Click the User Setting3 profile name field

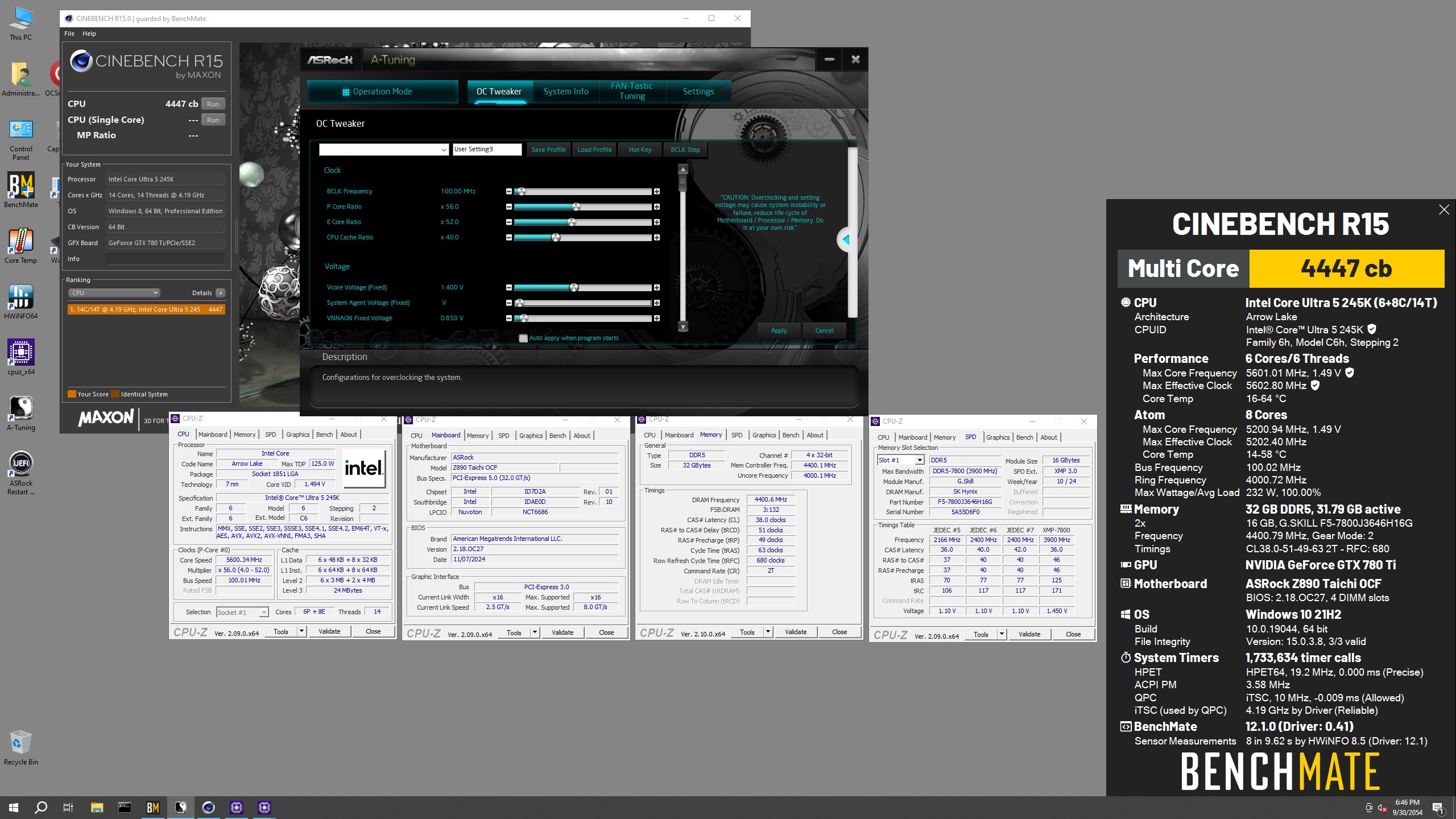click(x=487, y=150)
